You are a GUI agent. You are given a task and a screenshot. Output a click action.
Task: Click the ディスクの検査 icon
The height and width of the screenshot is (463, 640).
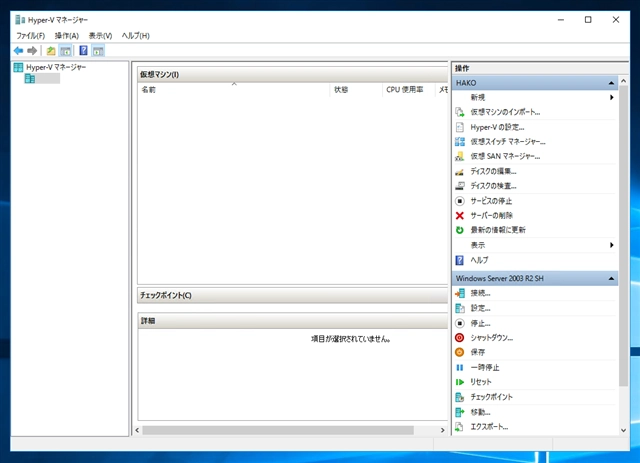coord(460,186)
